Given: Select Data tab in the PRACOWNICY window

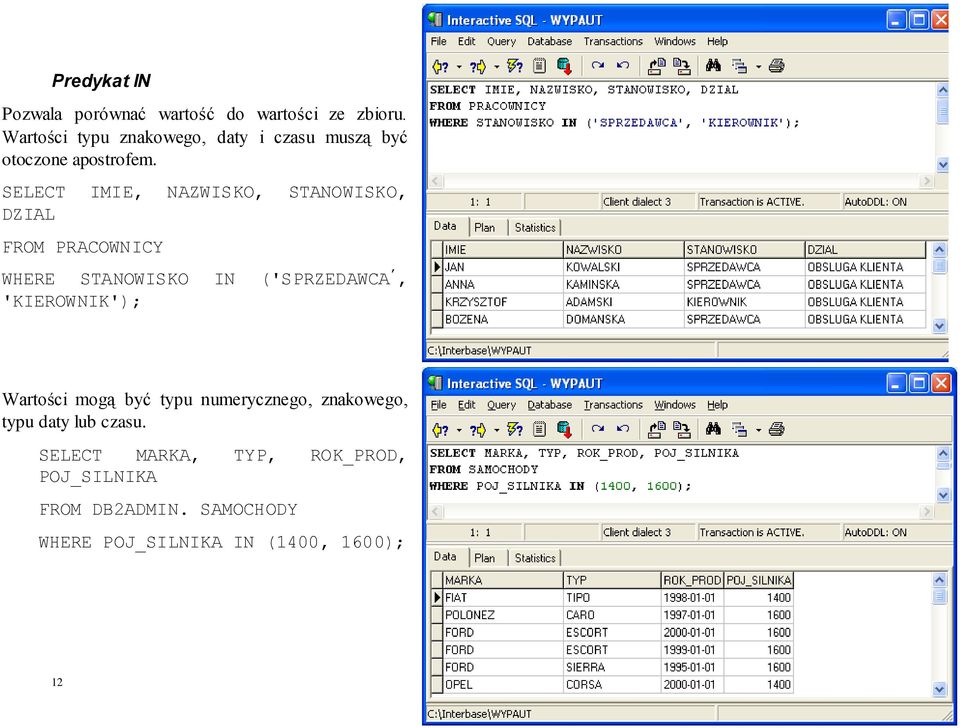Looking at the screenshot, I should (x=445, y=227).
